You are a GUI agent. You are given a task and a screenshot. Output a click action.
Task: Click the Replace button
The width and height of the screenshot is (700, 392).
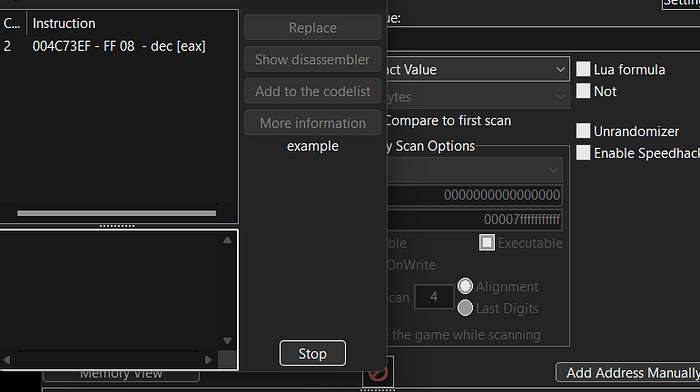(x=312, y=28)
